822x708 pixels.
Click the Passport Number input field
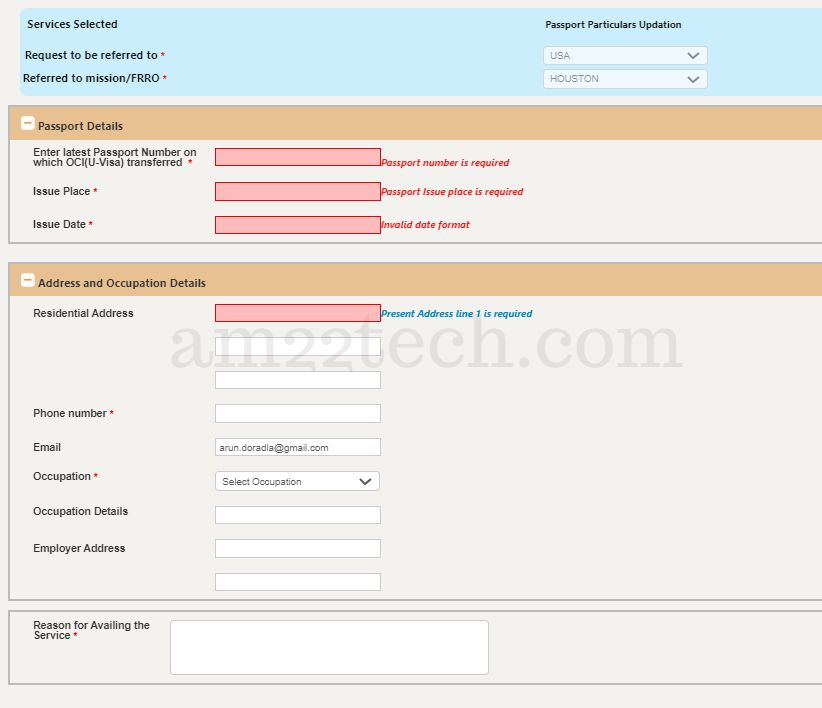(297, 156)
